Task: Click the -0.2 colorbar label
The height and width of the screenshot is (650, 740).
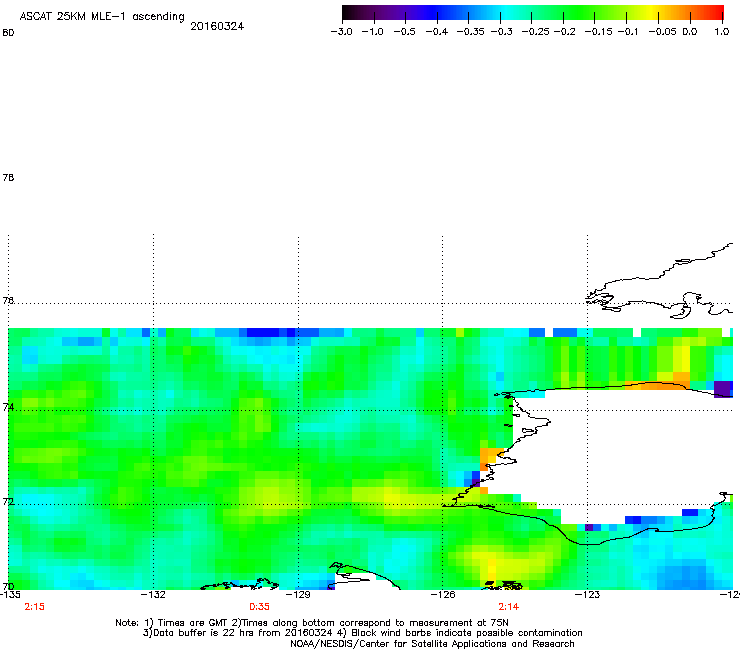Action: click(564, 32)
